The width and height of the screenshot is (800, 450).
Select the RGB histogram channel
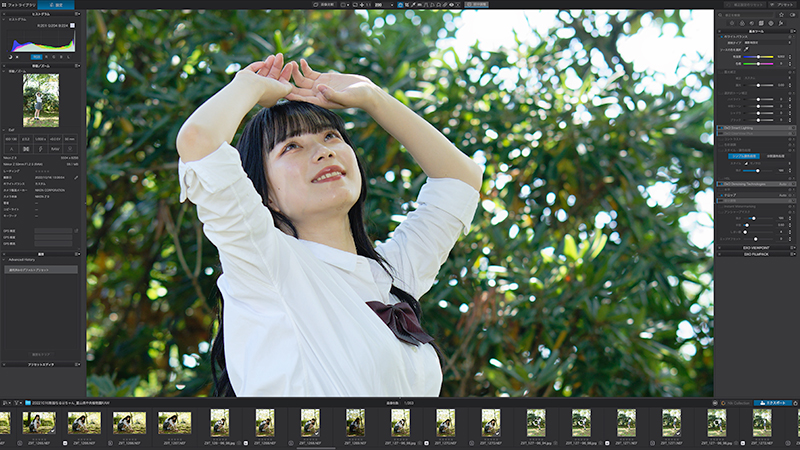(36, 57)
